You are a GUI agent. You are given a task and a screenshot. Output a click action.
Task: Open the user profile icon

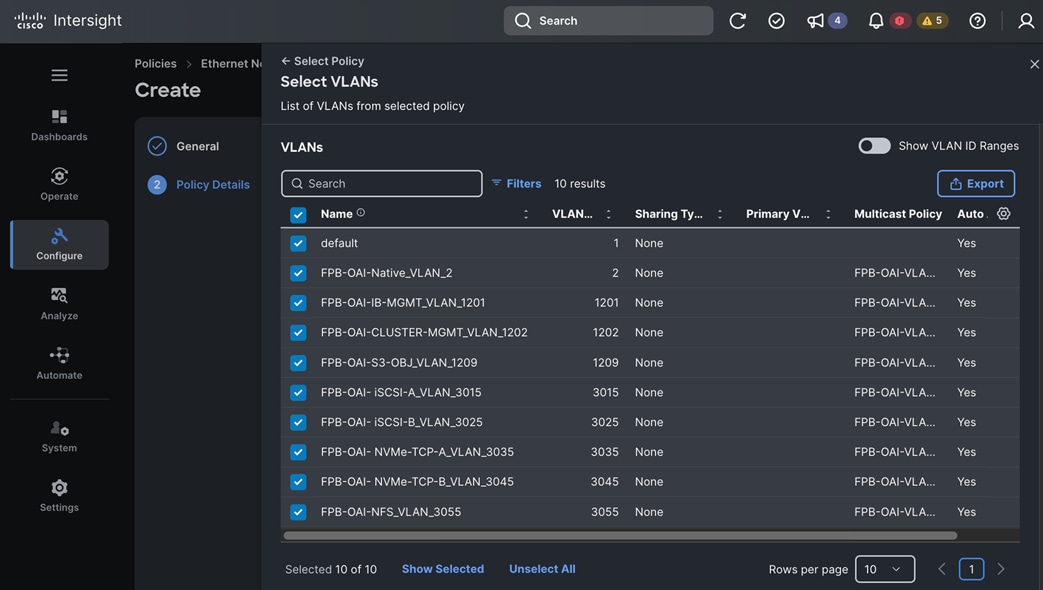pos(1026,21)
